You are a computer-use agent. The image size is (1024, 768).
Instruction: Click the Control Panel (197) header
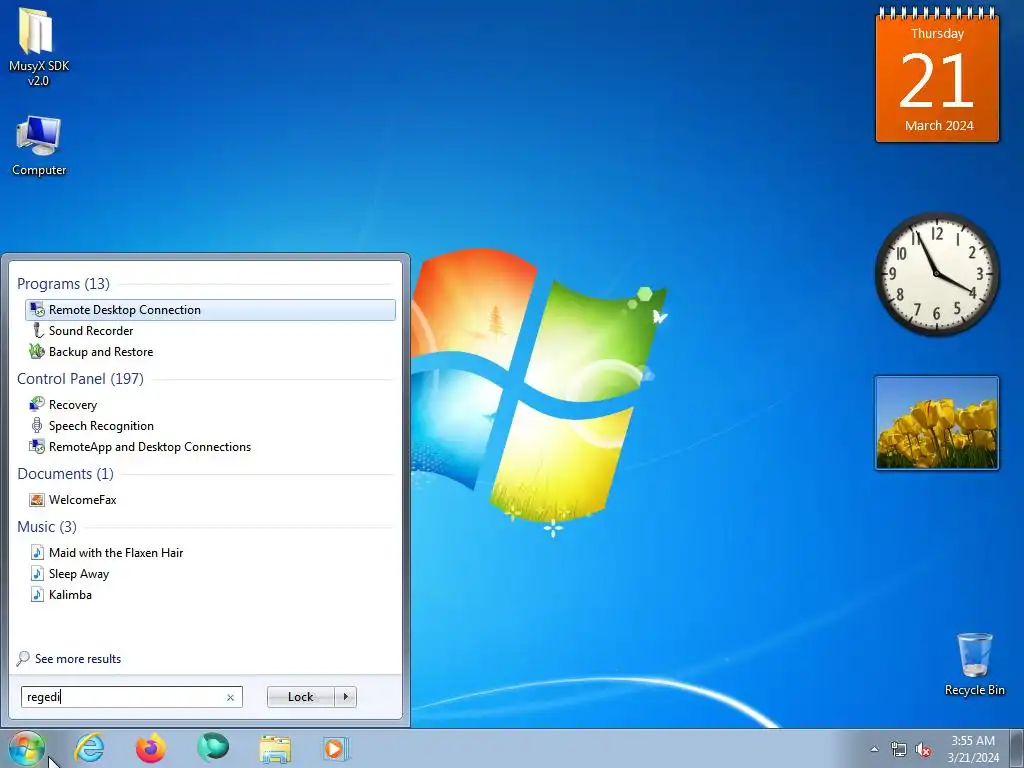point(80,379)
